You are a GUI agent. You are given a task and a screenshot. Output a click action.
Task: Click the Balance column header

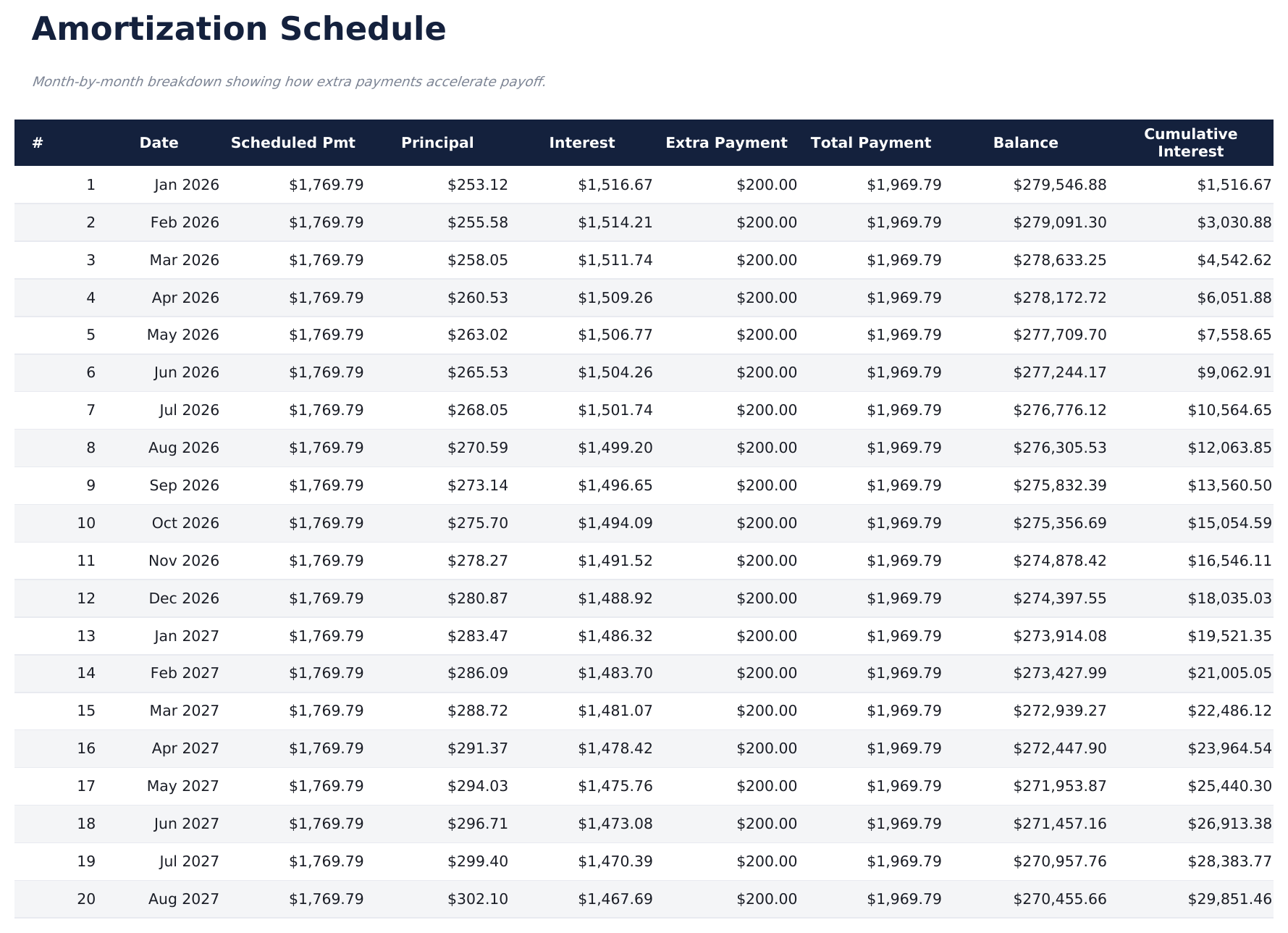pyautogui.click(x=1025, y=143)
